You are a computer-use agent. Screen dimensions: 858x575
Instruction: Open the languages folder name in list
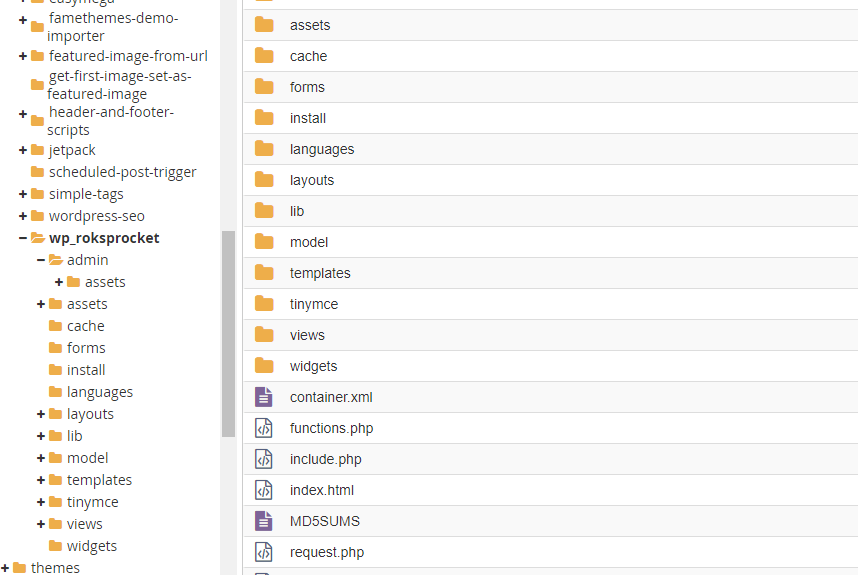pyautogui.click(x=322, y=149)
